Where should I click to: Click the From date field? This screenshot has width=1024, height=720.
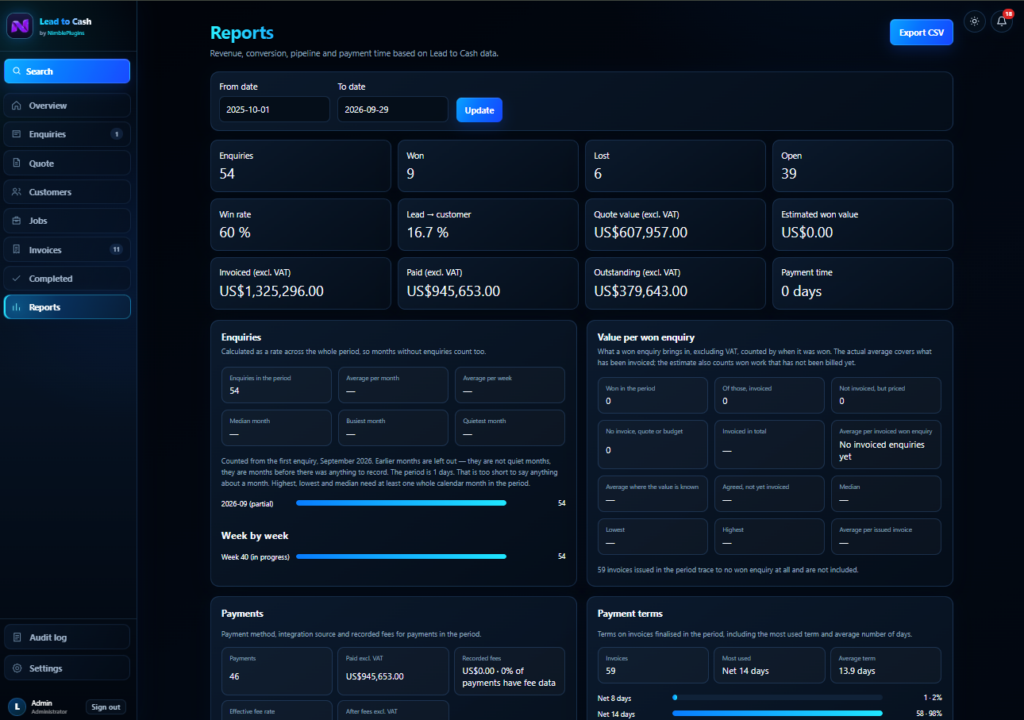point(274,110)
